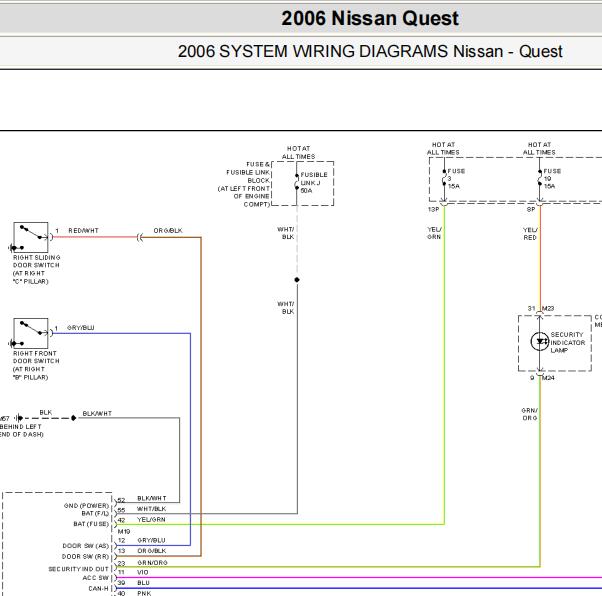The image size is (602, 596).
Task: Click "FUSIBLE LINK J 50A" text
Action: (314, 183)
